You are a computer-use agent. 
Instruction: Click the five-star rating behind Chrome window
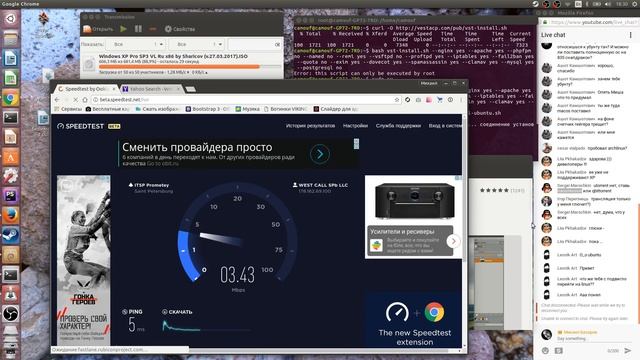click(x=494, y=190)
